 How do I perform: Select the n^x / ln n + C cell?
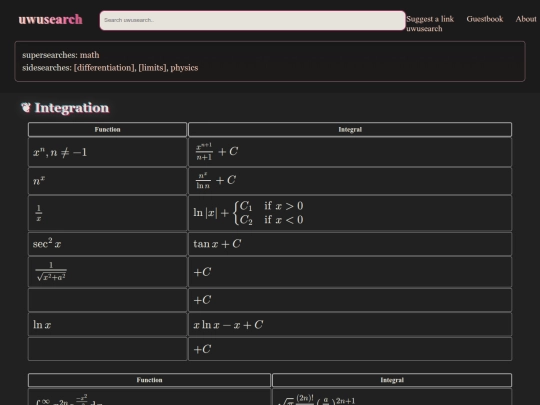[350, 181]
